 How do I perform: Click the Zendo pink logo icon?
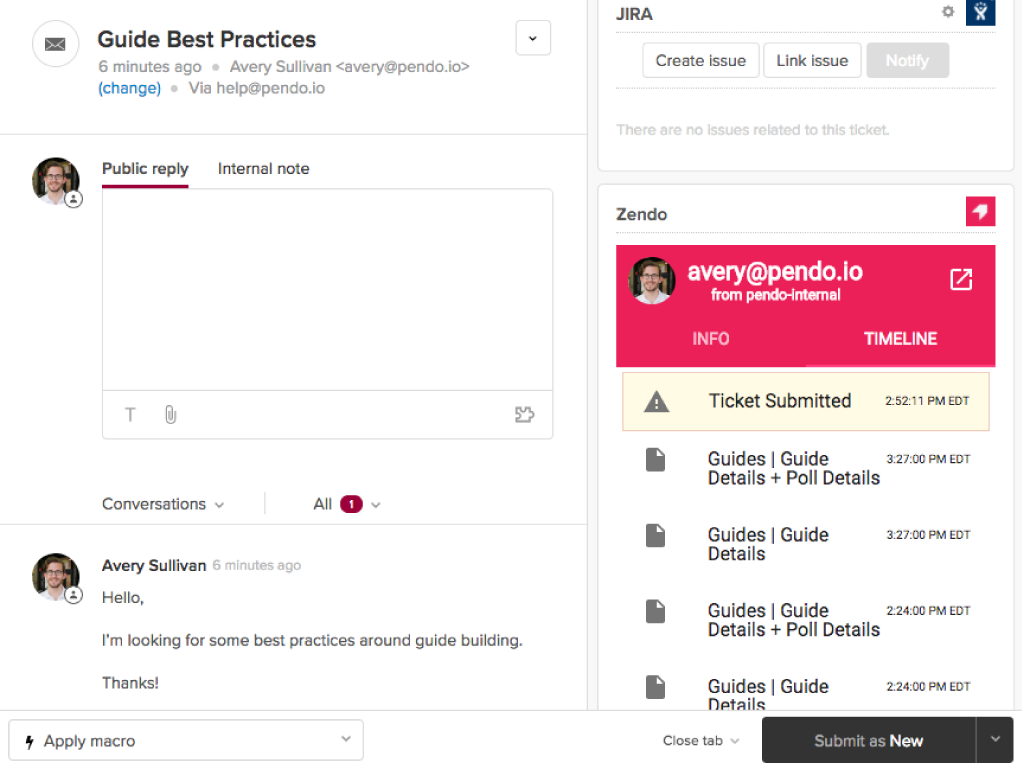(x=980, y=212)
